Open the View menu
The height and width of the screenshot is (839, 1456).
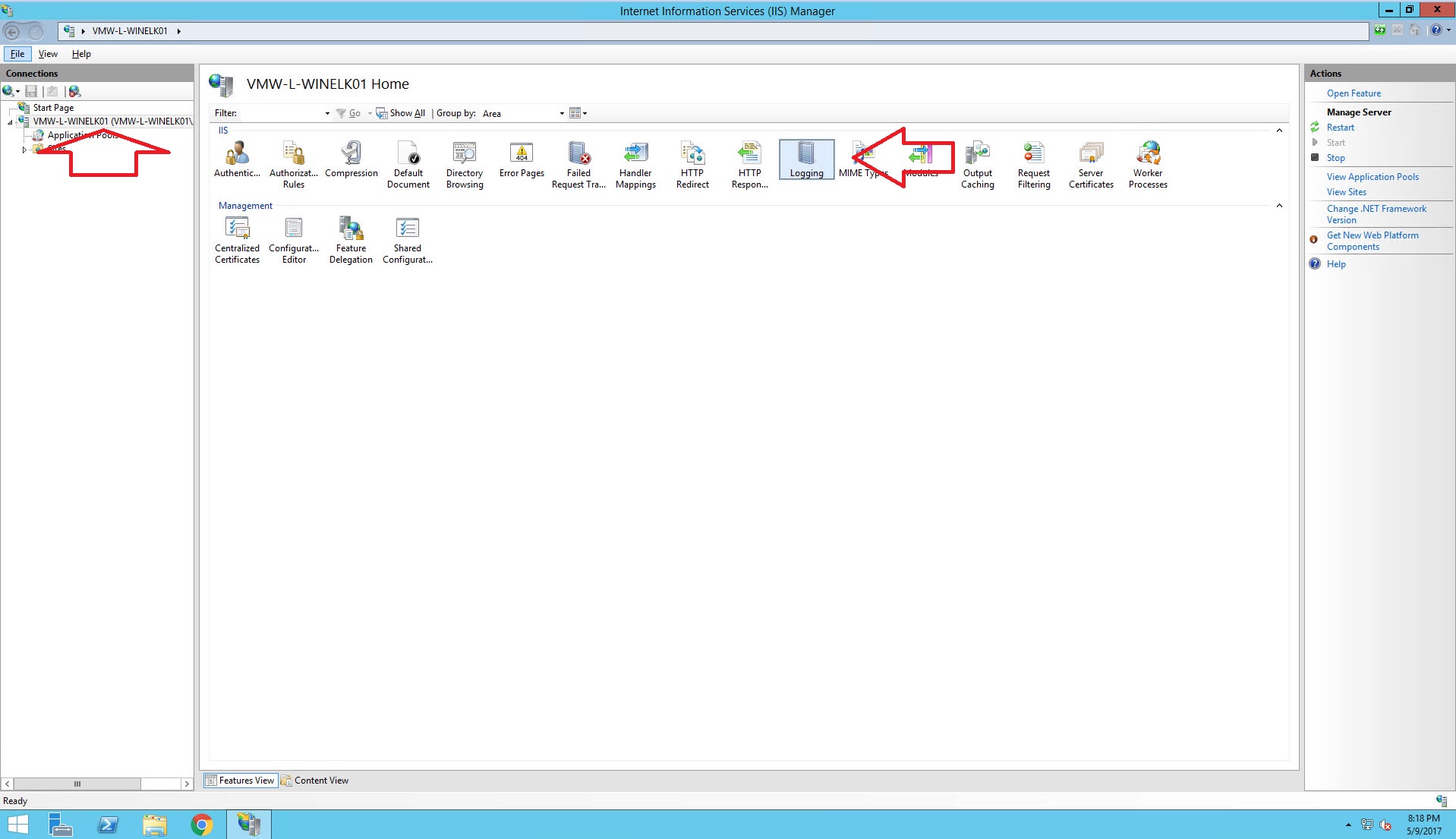tap(48, 54)
